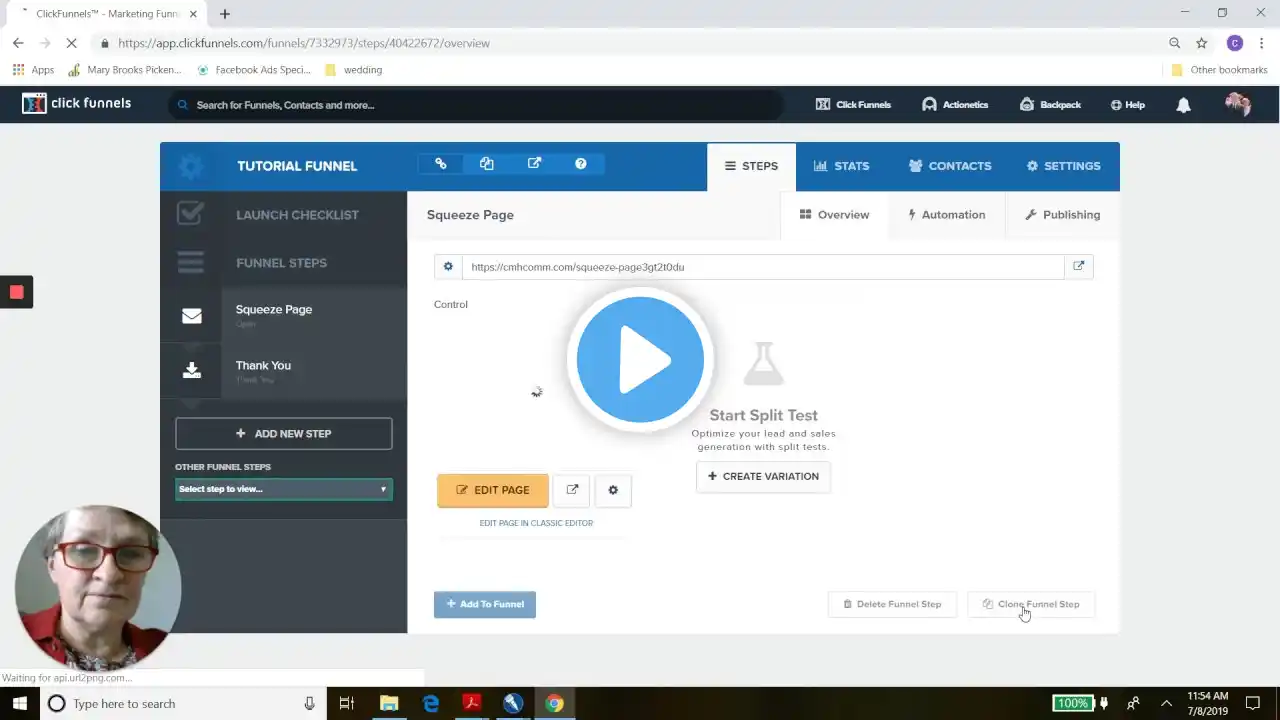Click the Windows taskbar search box
1280x720 pixels.
point(181,704)
